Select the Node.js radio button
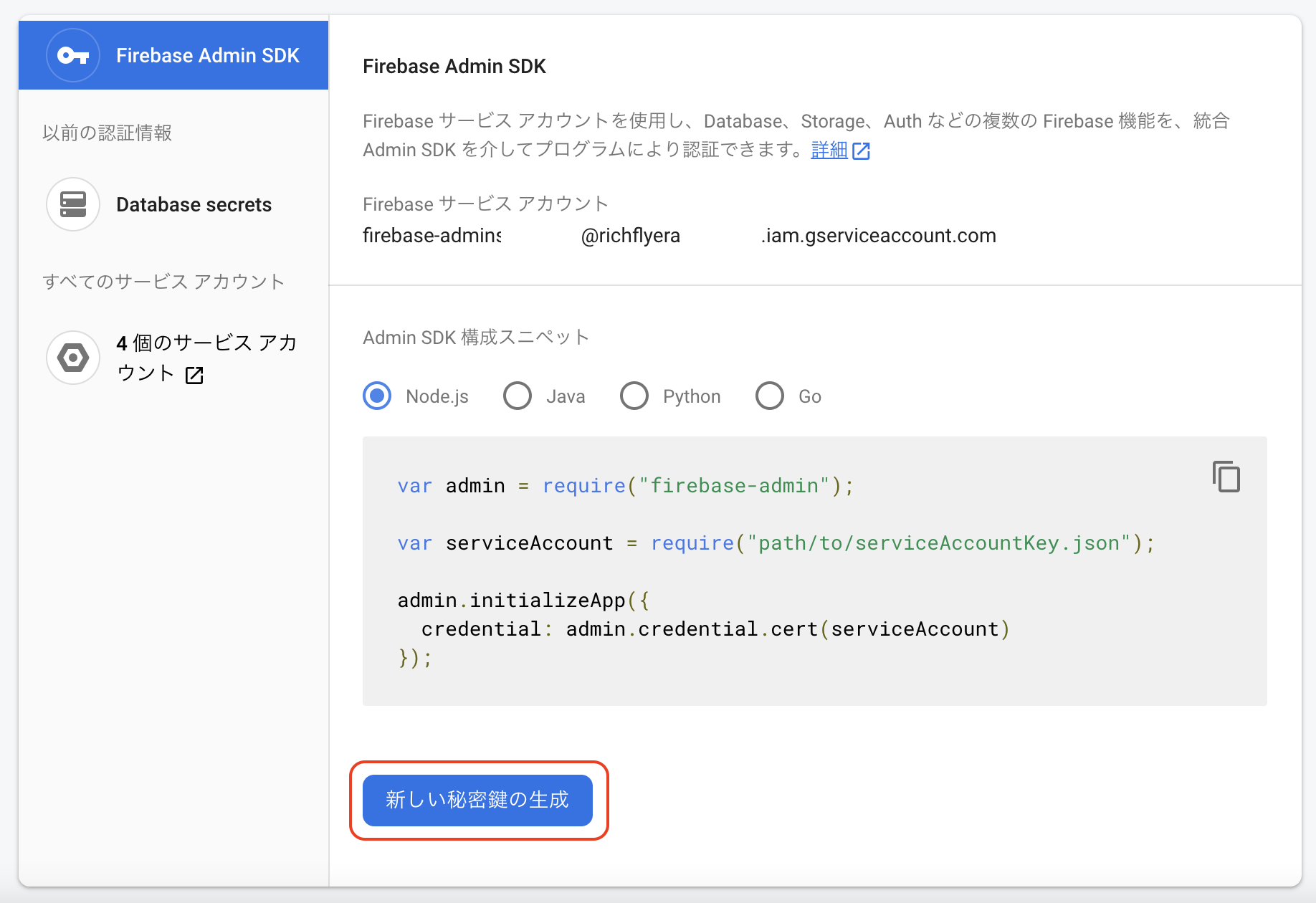This screenshot has height=903, width=1316. (377, 396)
